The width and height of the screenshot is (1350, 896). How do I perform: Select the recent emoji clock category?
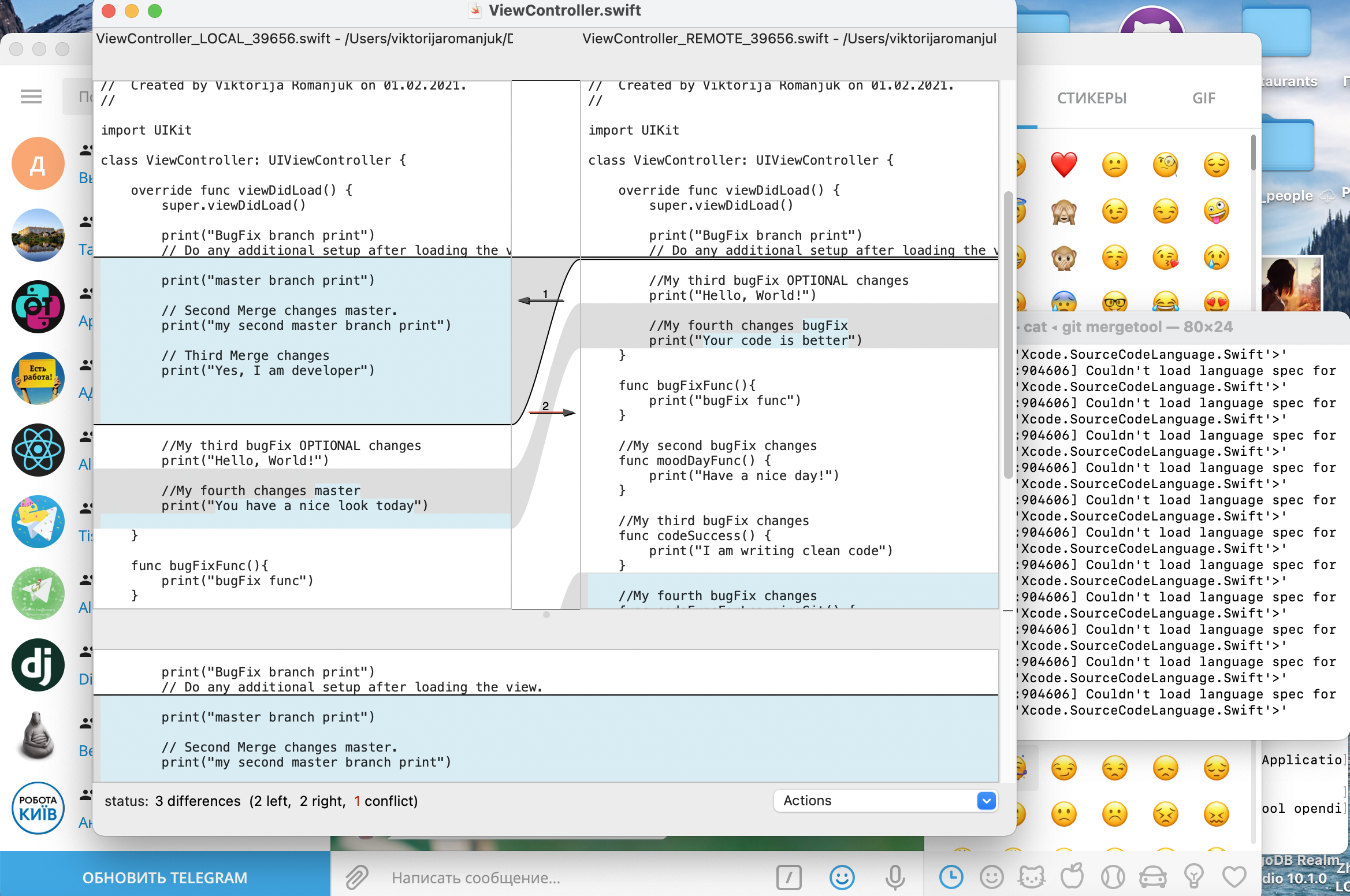click(951, 878)
